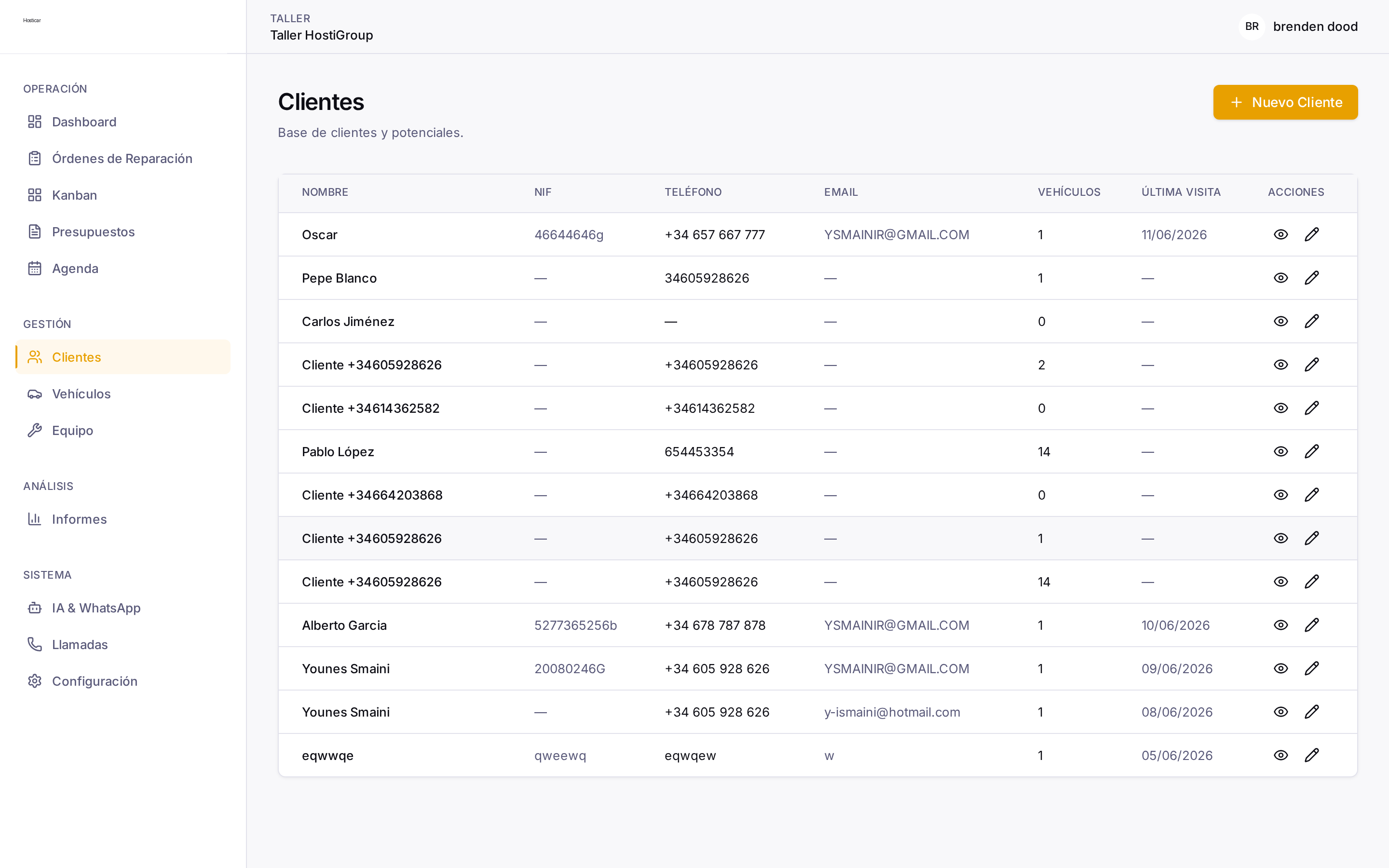The width and height of the screenshot is (1389, 868).
Task: Click the NIF 5277365256b
Action: click(x=575, y=625)
